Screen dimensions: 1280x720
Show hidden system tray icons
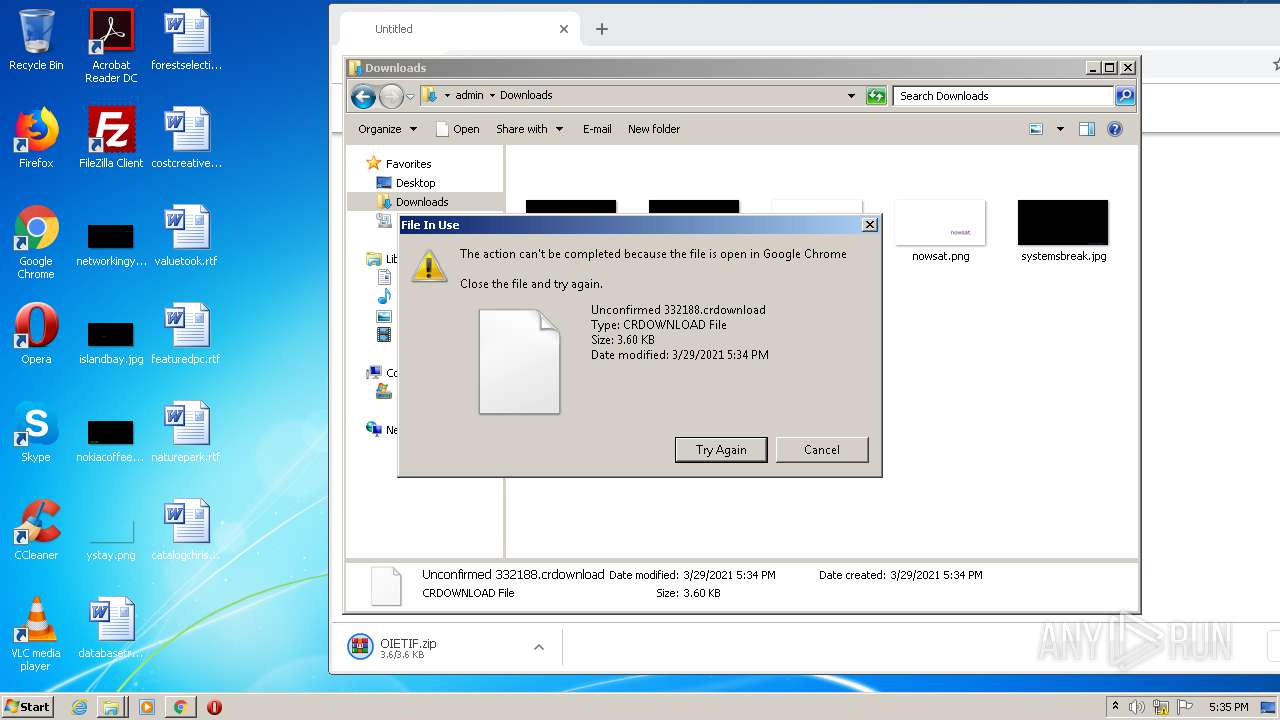1115,707
